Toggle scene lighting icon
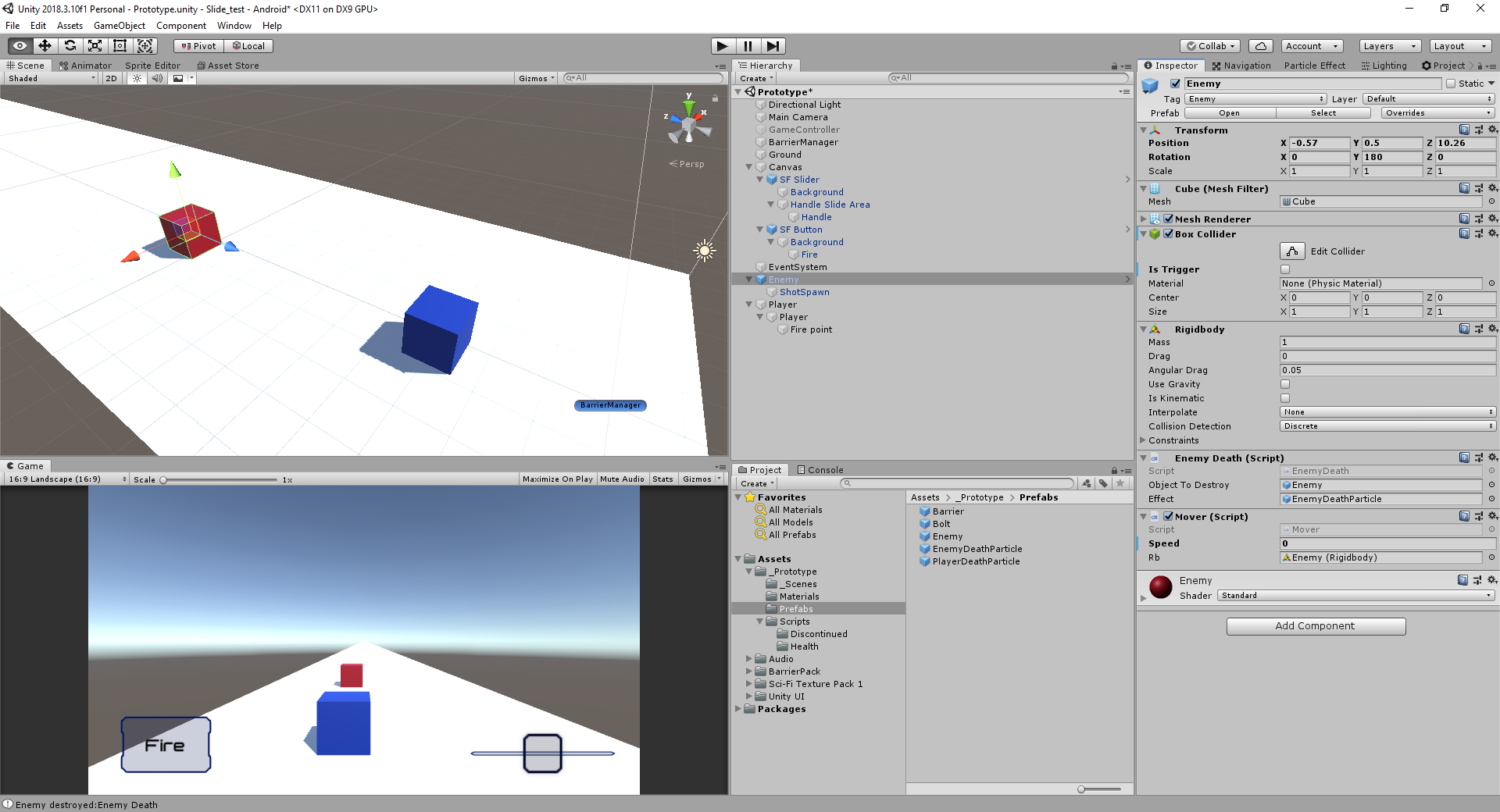This screenshot has height=812, width=1500. [x=137, y=78]
